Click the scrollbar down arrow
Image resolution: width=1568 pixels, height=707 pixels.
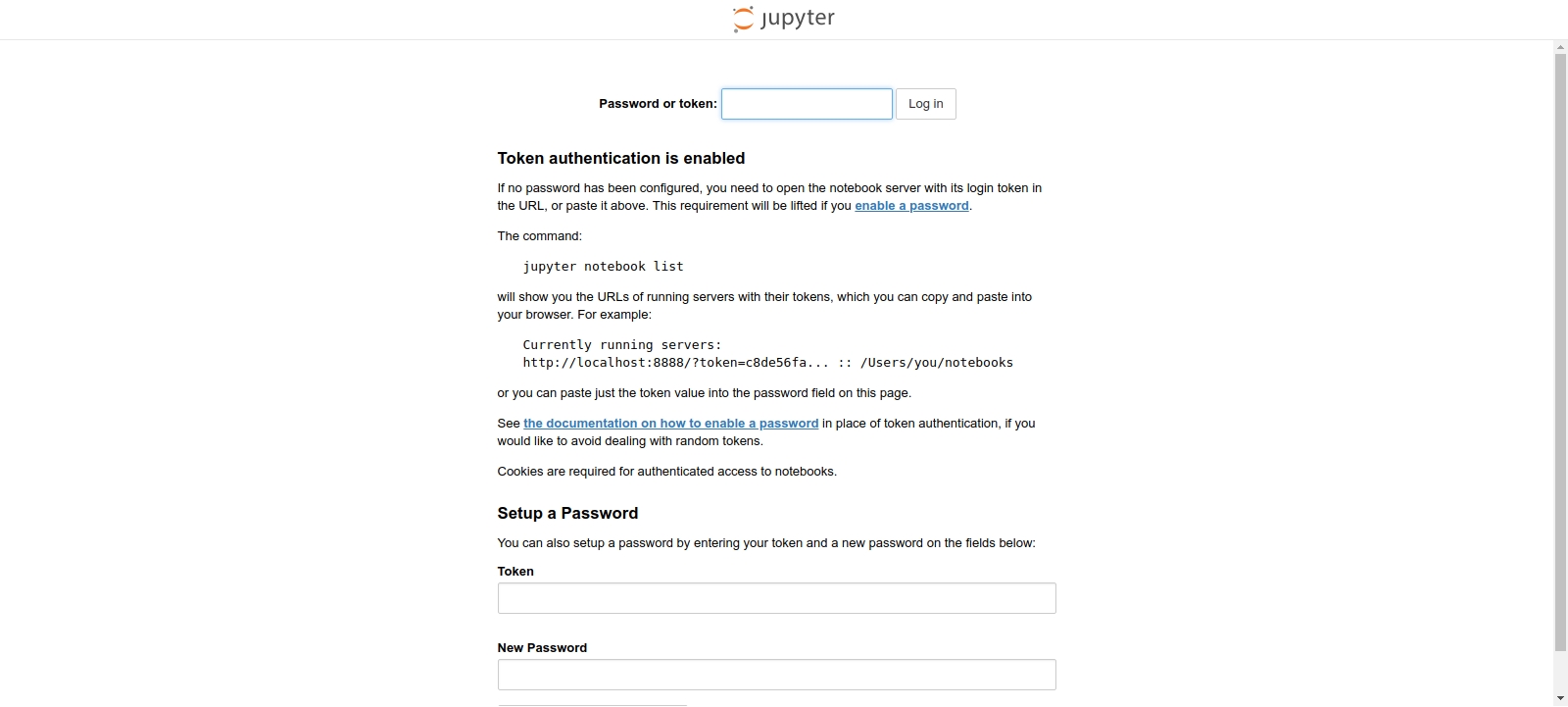click(x=1560, y=698)
